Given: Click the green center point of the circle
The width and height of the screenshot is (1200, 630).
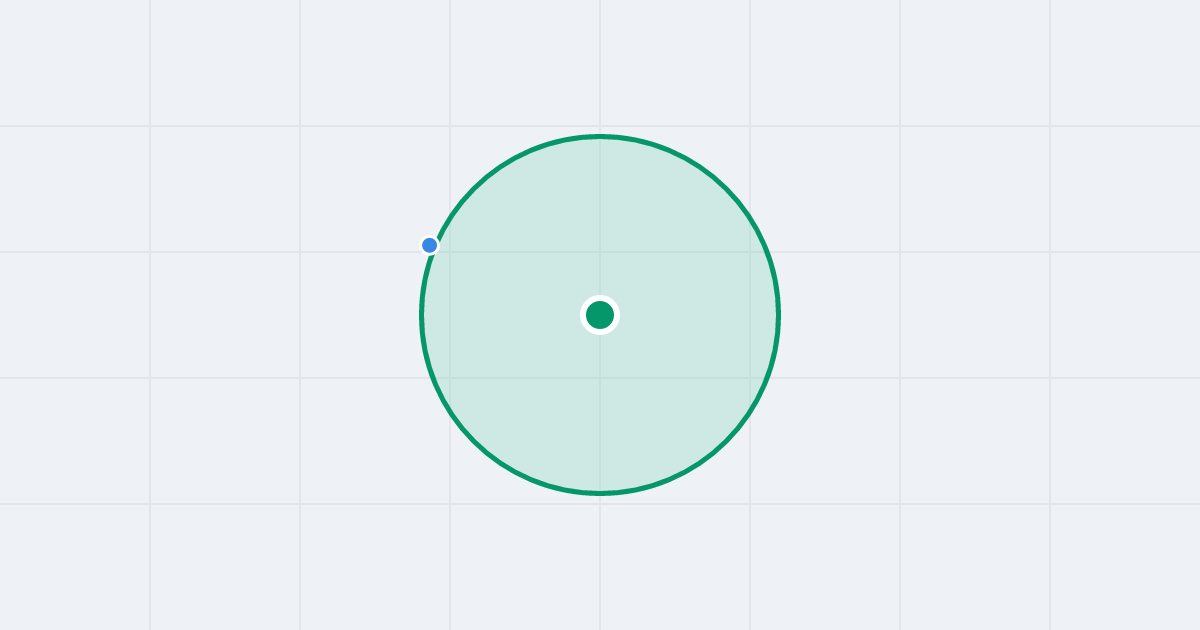Looking at the screenshot, I should tap(600, 315).
